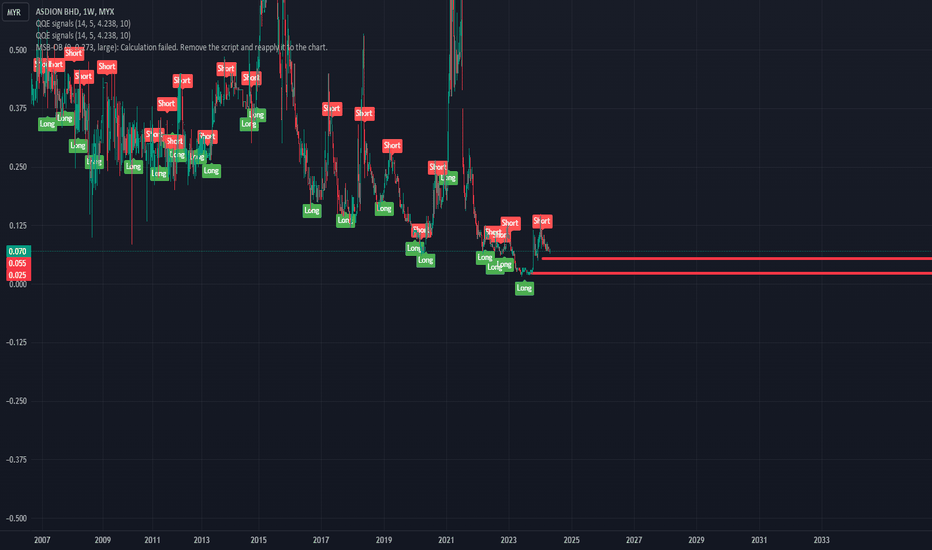The width and height of the screenshot is (932, 550).
Task: Click the Long signal below 2019 date
Action: (x=384, y=208)
